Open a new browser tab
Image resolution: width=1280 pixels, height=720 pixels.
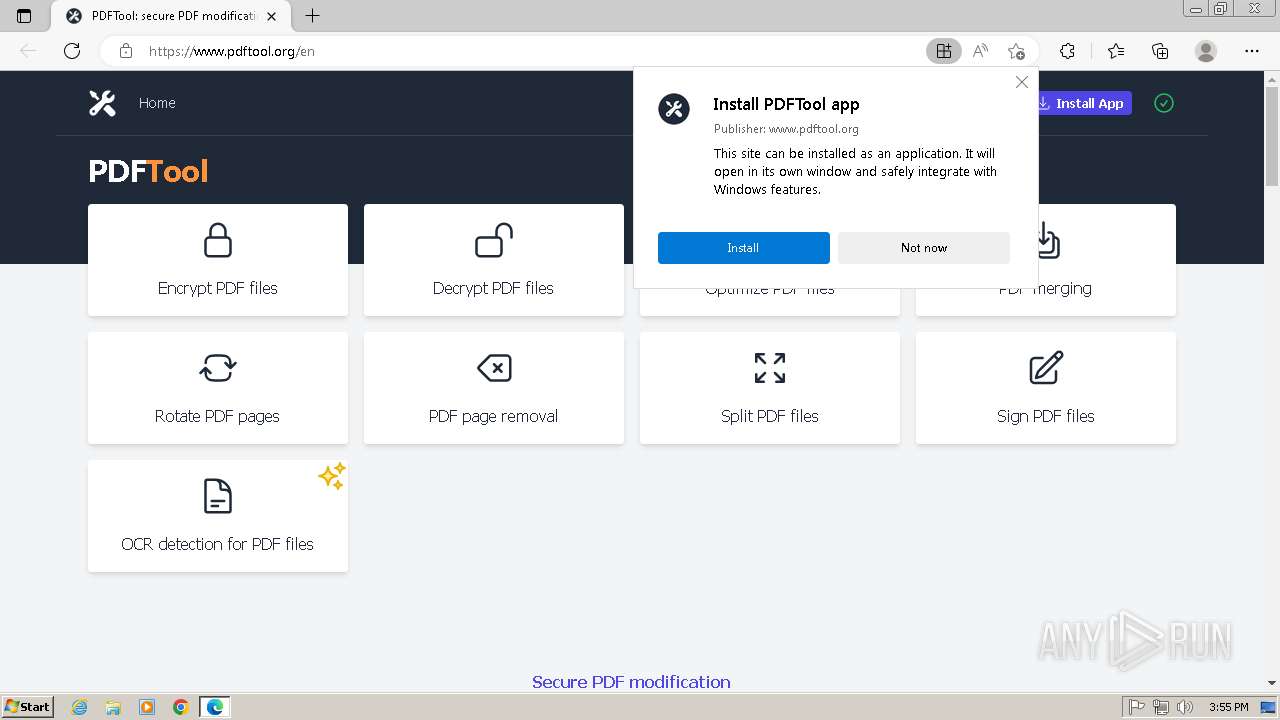tap(312, 16)
